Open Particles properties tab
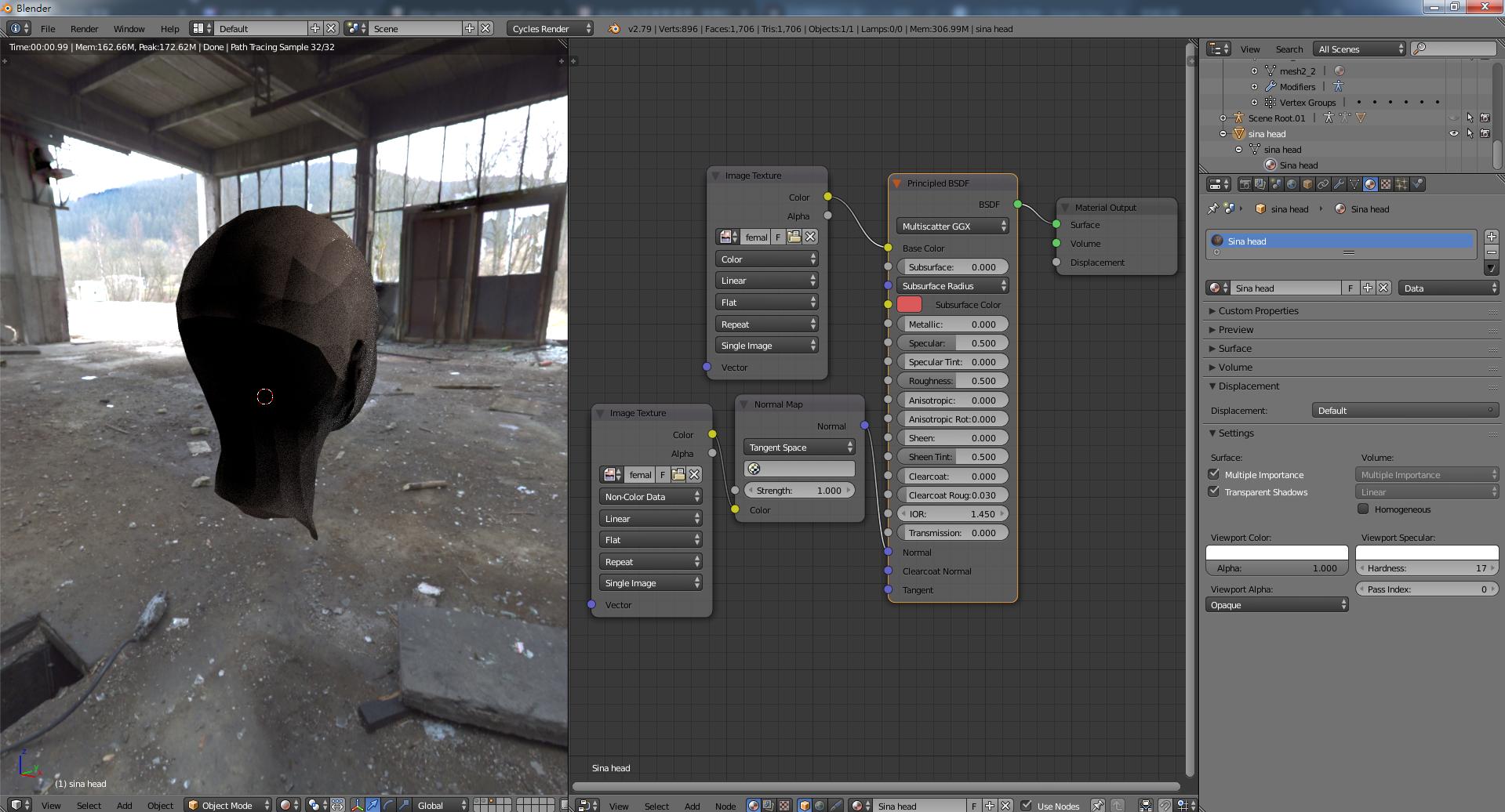Screen dimensions: 1505x812 click(1401, 184)
